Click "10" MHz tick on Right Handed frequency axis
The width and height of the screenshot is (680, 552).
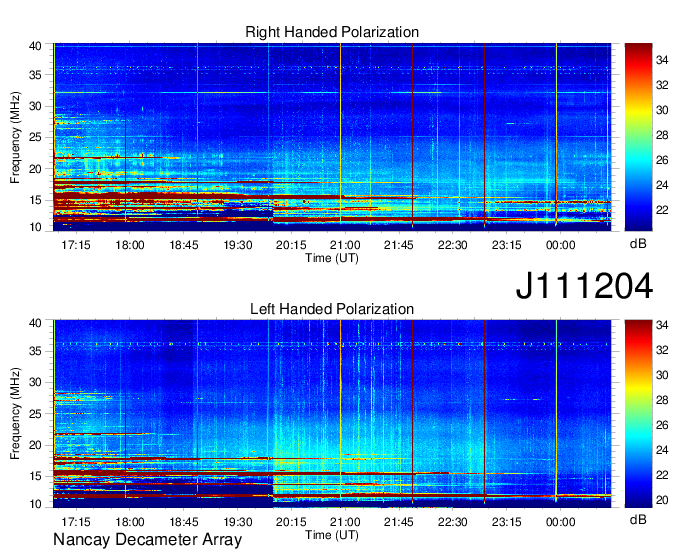[35, 227]
